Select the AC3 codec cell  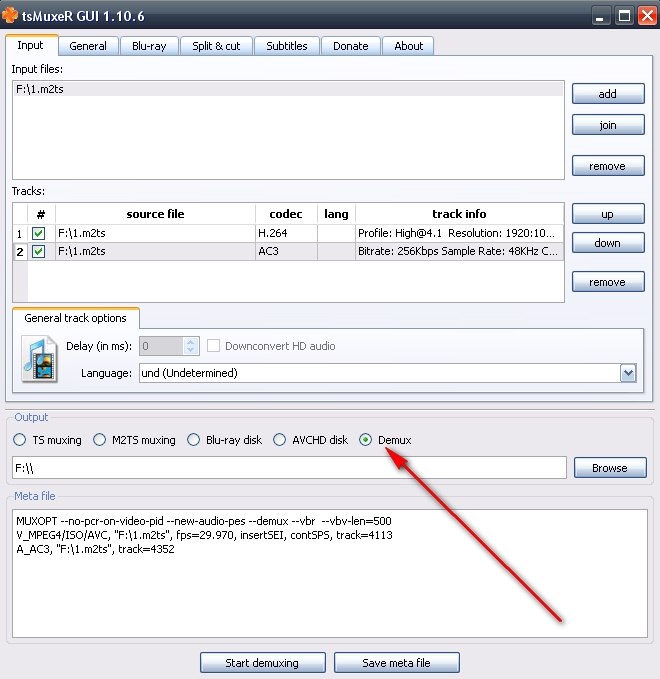[286, 251]
